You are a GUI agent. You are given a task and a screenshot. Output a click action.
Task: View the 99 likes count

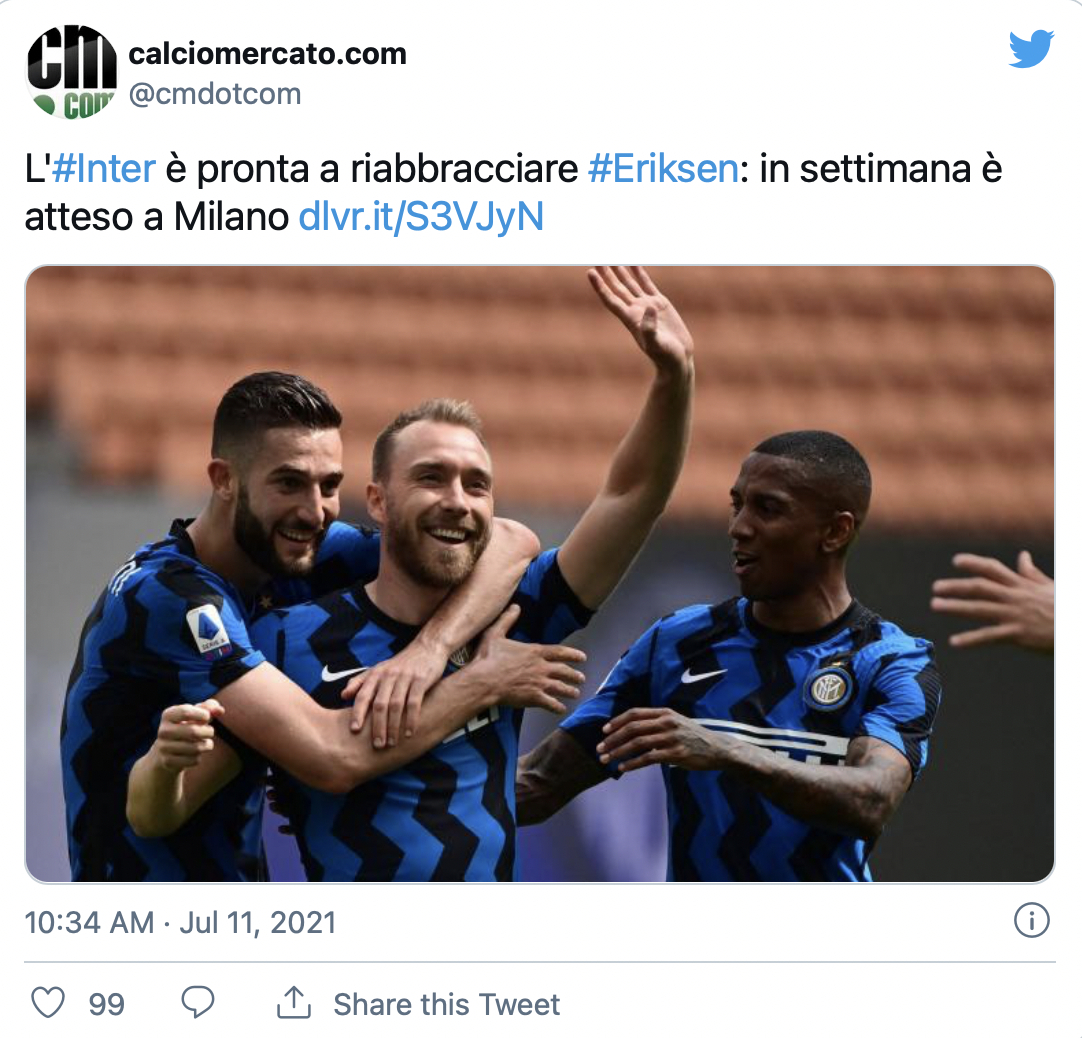click(106, 1004)
